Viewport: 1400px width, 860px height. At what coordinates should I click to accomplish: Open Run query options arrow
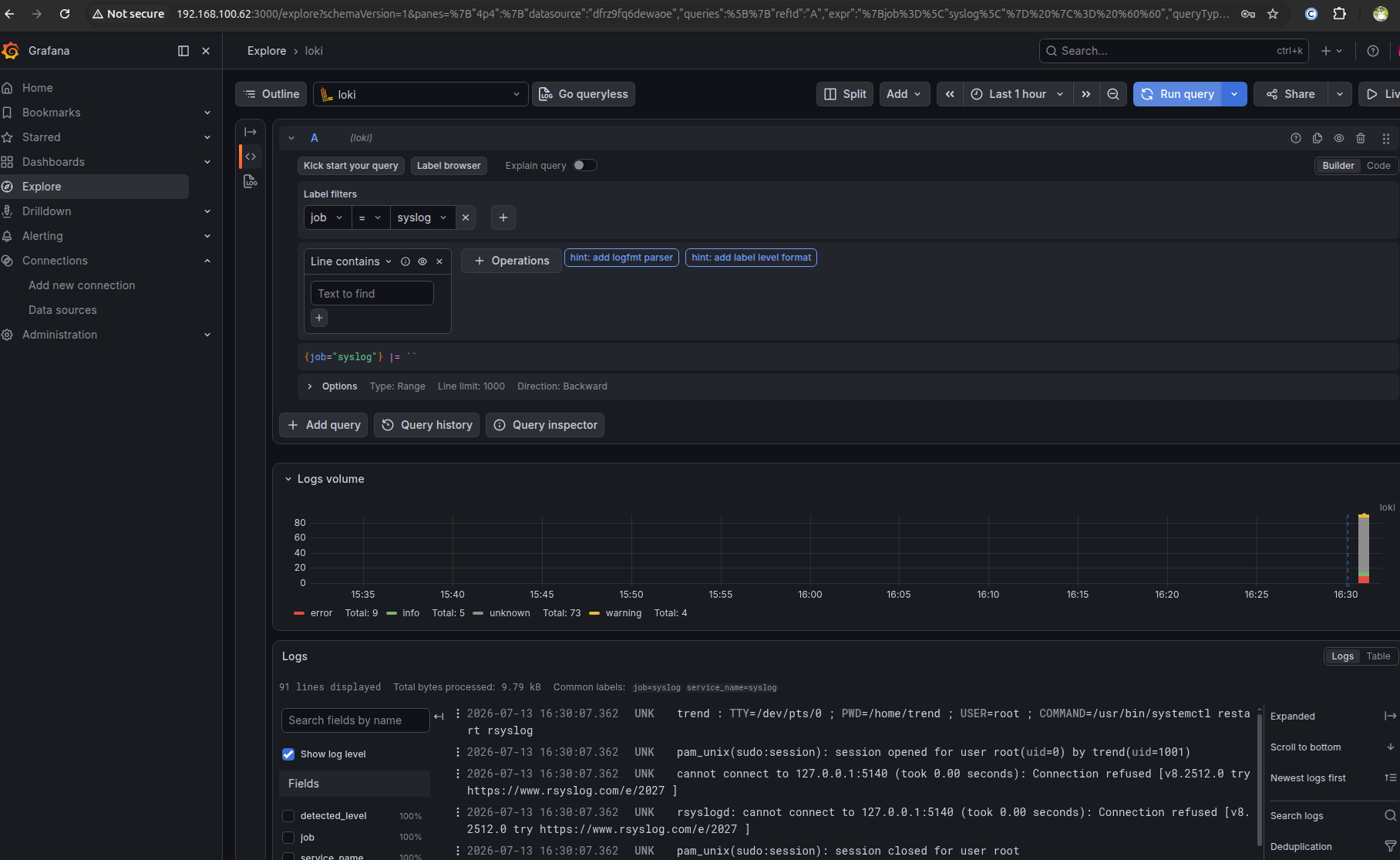click(1234, 94)
